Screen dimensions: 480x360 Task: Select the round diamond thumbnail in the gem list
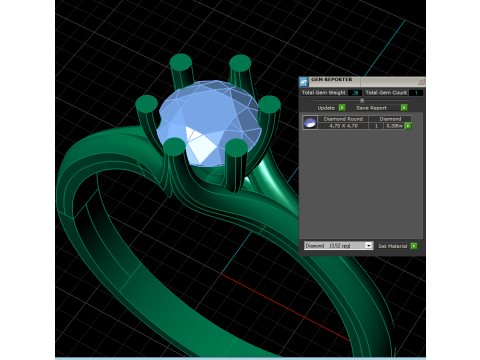pyautogui.click(x=310, y=122)
